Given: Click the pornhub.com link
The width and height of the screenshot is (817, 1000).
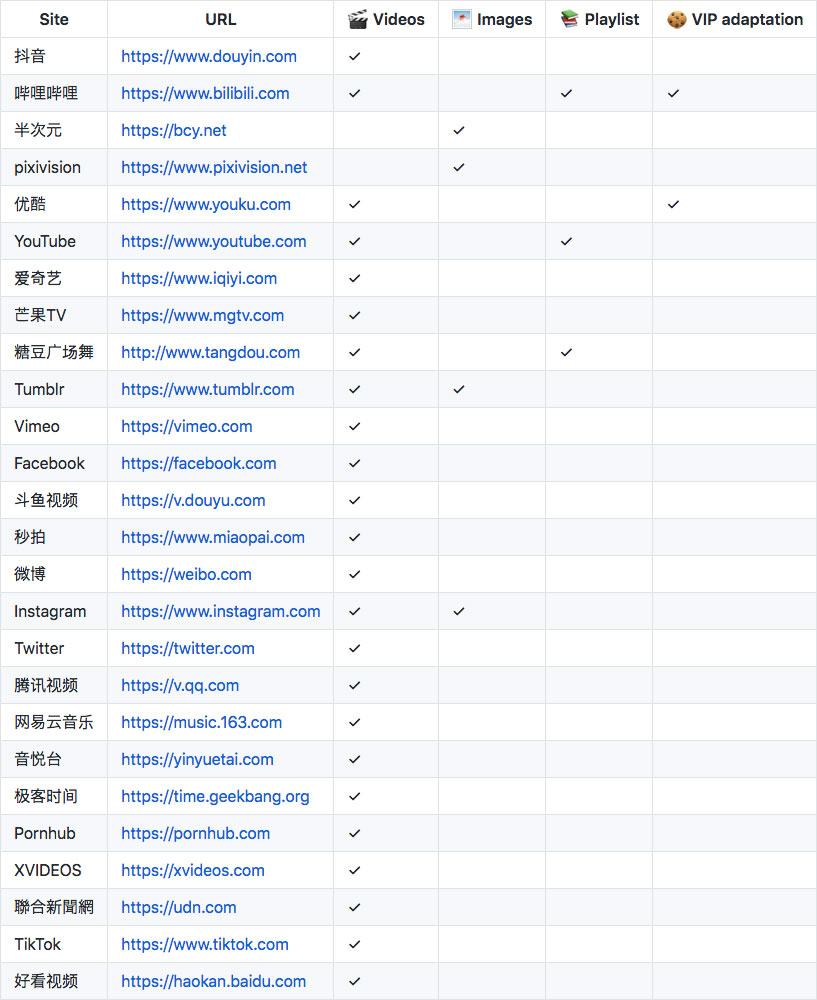Looking at the screenshot, I should click(x=195, y=833).
